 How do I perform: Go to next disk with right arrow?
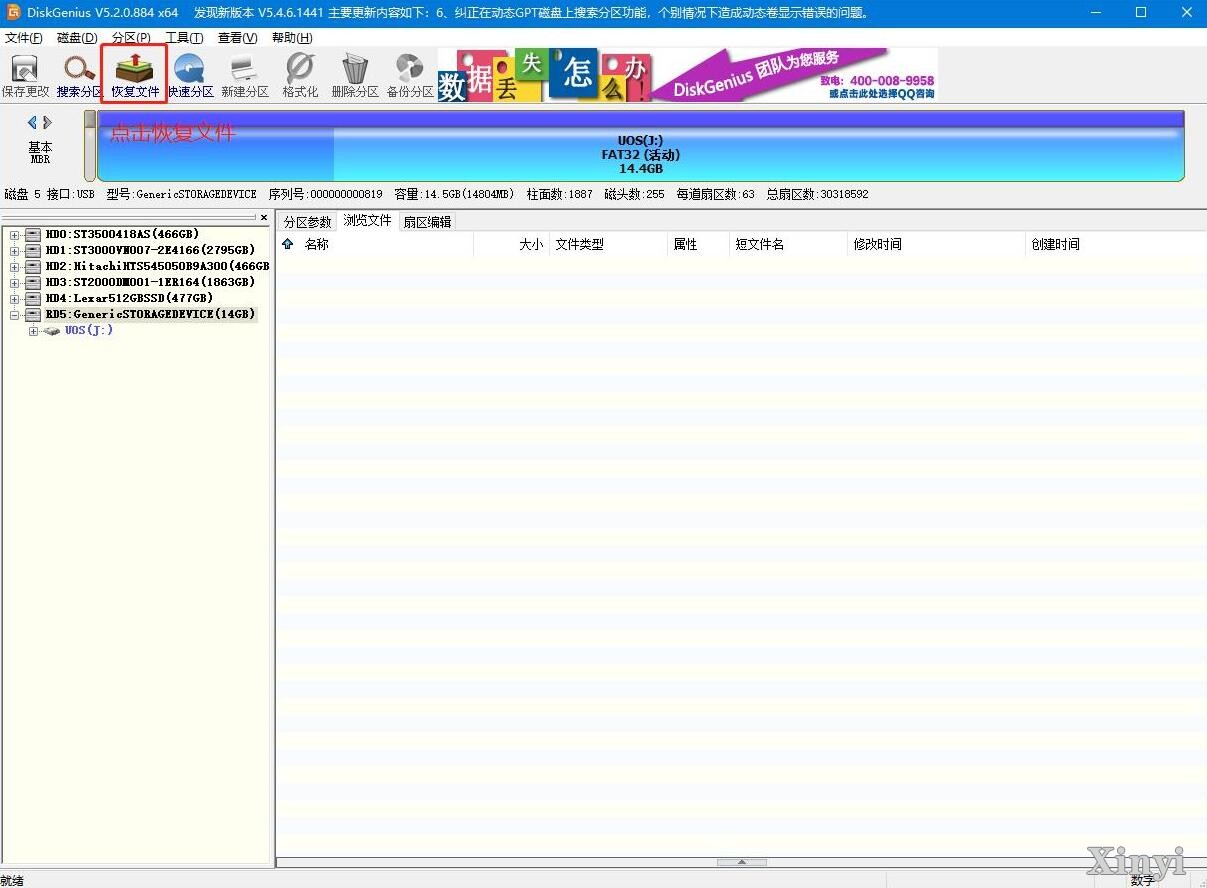(x=47, y=122)
